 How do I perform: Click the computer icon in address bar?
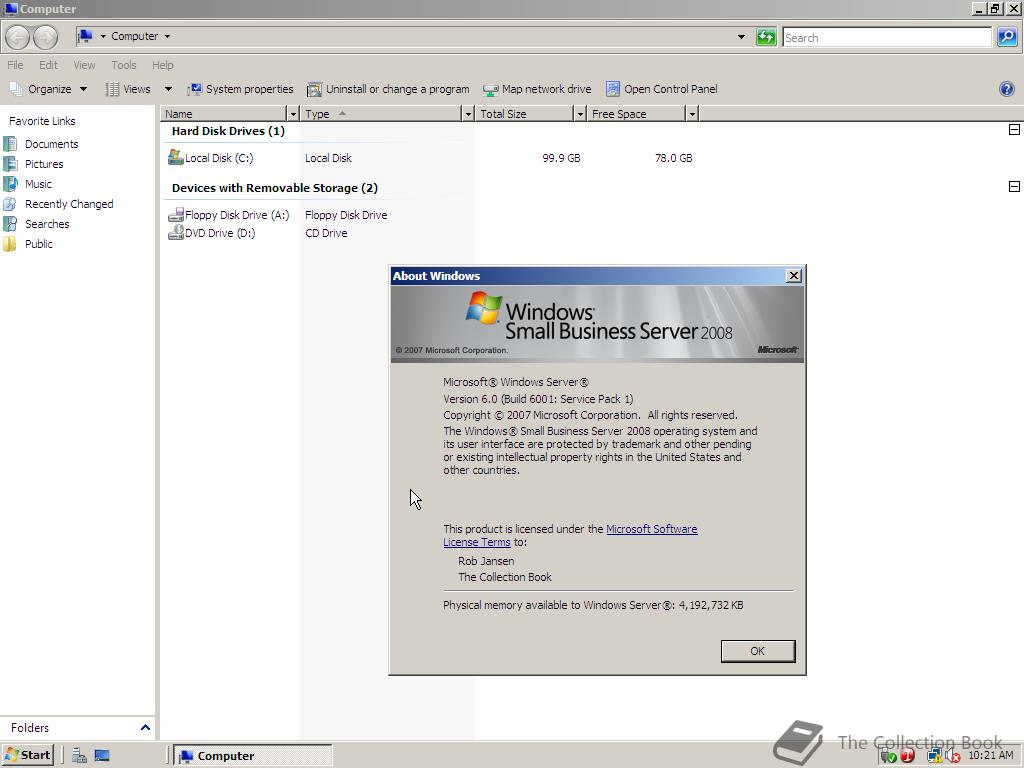[x=85, y=36]
